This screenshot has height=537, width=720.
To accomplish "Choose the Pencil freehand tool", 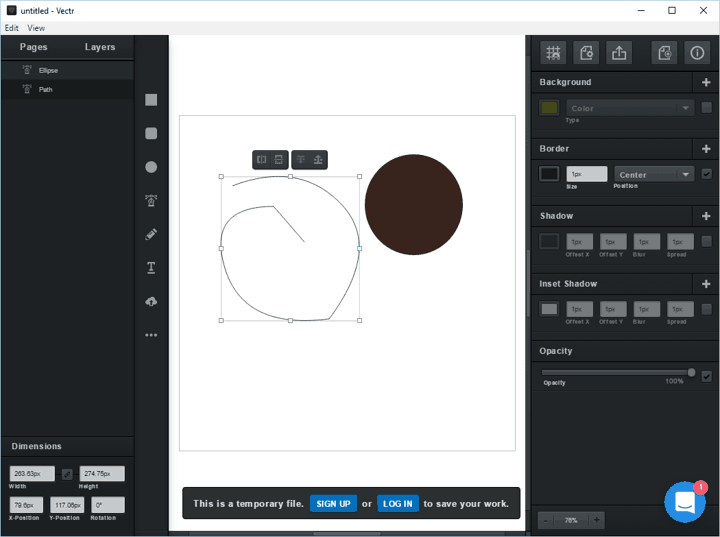I will (x=151, y=234).
